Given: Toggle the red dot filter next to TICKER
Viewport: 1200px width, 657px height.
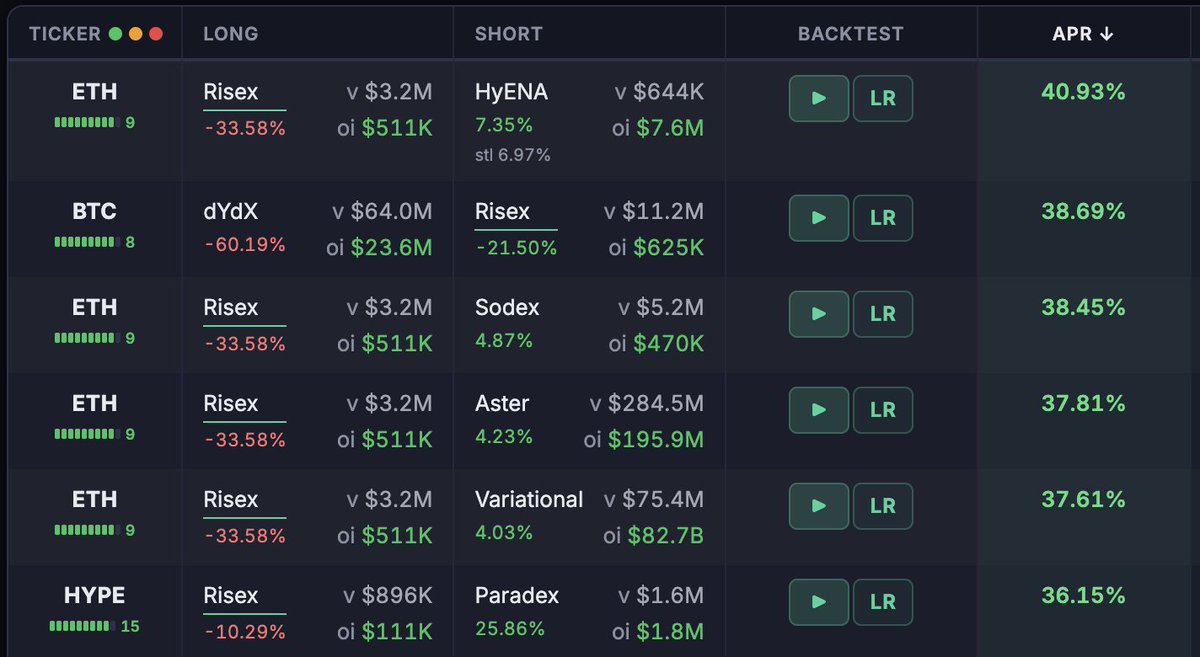Looking at the screenshot, I should 156,34.
